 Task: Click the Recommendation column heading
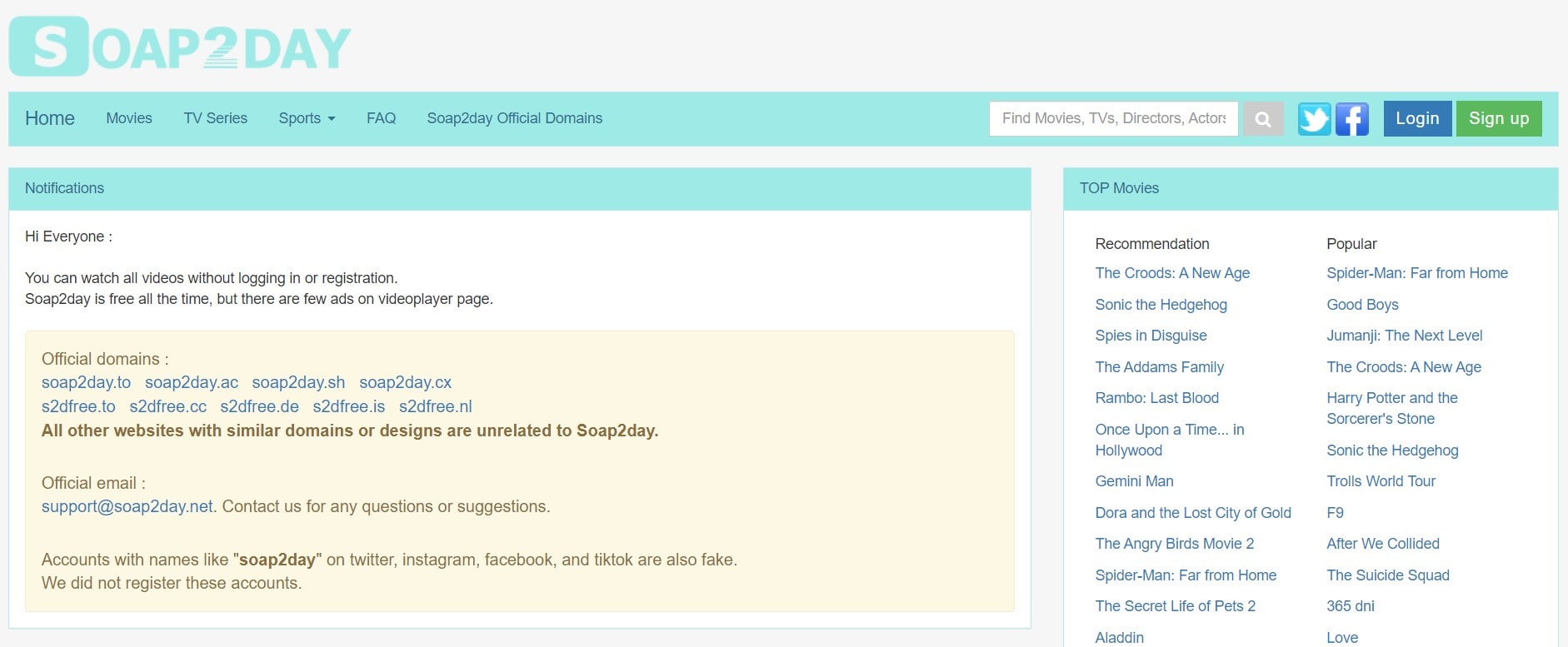(x=1152, y=244)
